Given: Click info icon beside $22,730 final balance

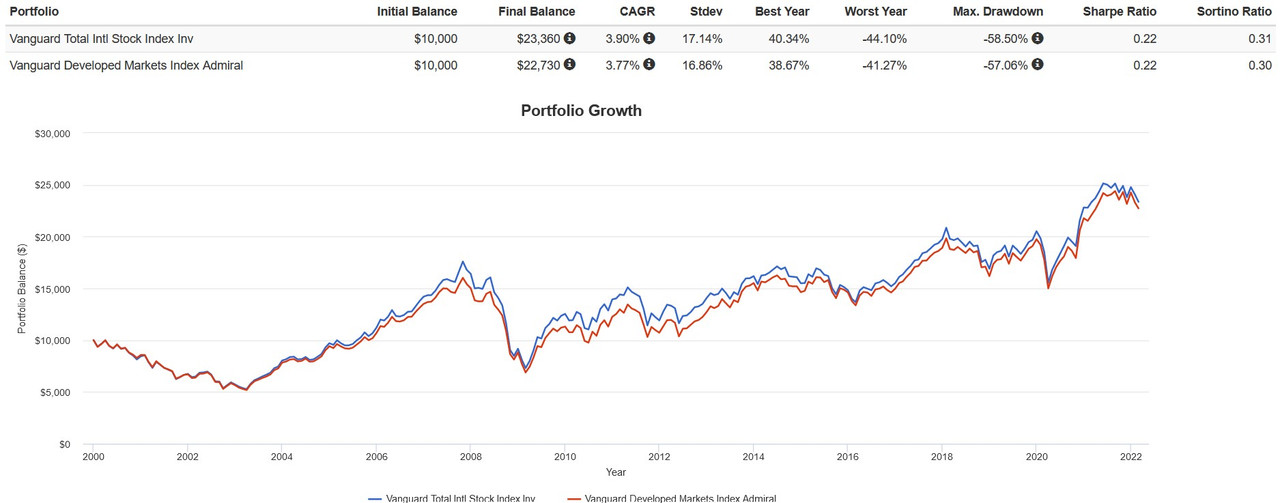Looking at the screenshot, I should pos(570,65).
